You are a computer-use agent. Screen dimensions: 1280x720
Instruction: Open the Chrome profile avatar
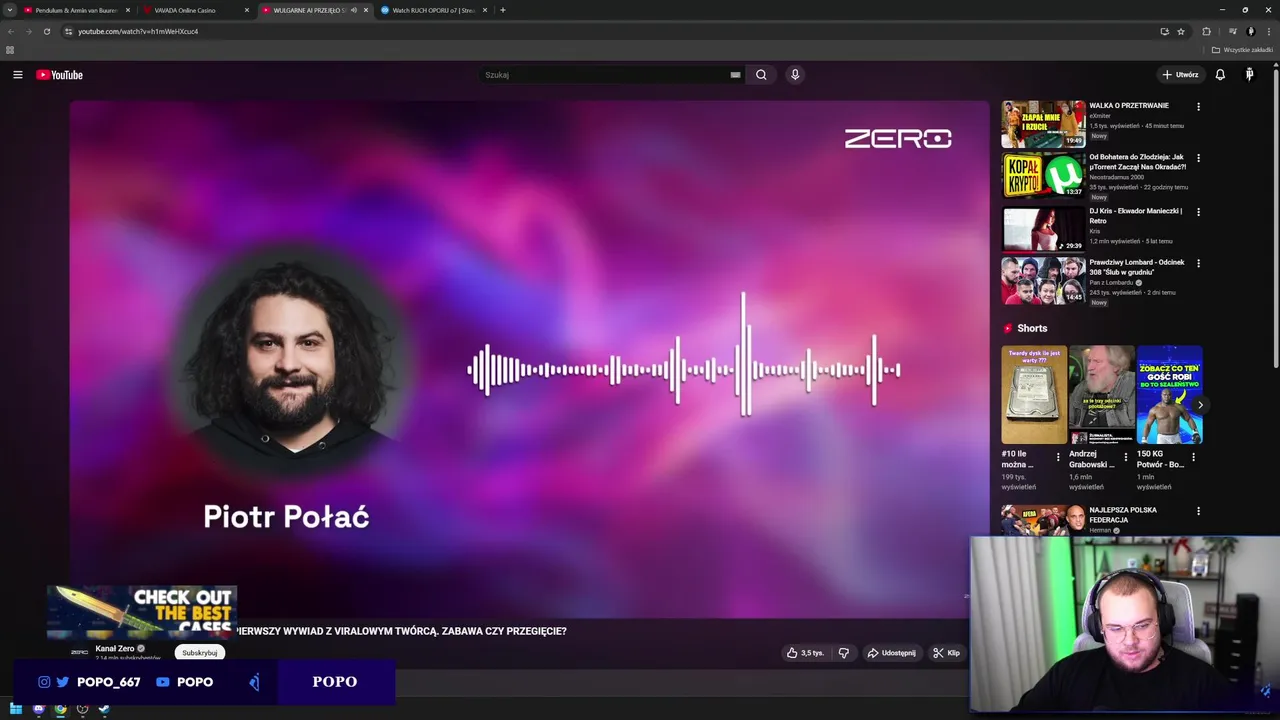(1250, 31)
